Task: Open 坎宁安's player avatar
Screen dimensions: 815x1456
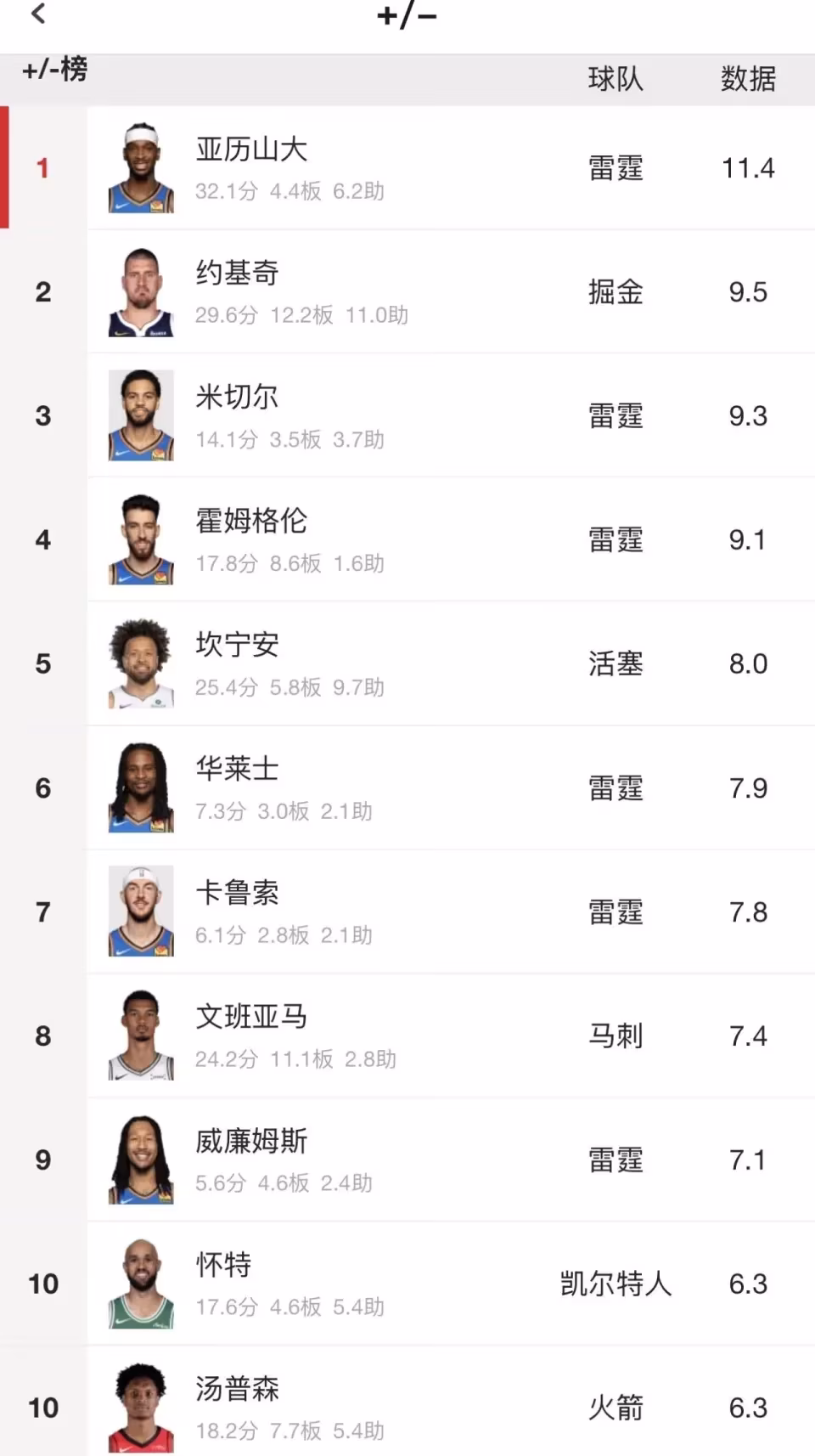Action: pyautogui.click(x=141, y=663)
